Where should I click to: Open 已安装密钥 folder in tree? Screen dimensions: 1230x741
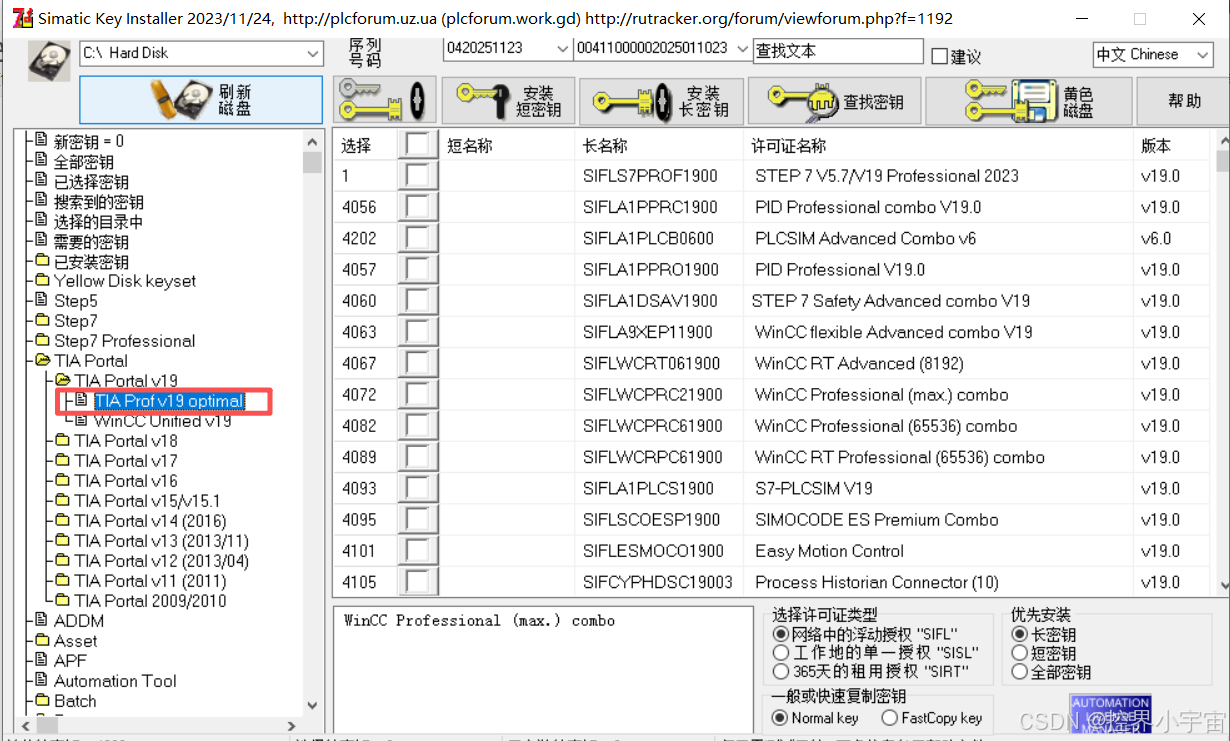tap(91, 261)
